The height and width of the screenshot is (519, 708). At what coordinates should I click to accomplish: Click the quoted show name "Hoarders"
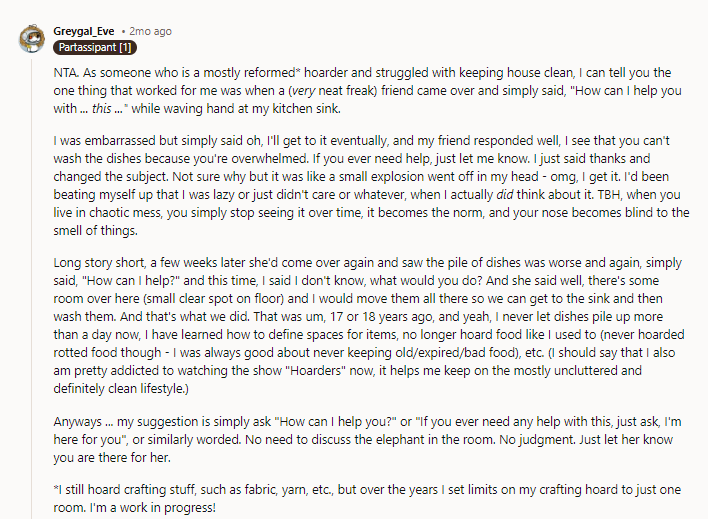[x=316, y=371]
